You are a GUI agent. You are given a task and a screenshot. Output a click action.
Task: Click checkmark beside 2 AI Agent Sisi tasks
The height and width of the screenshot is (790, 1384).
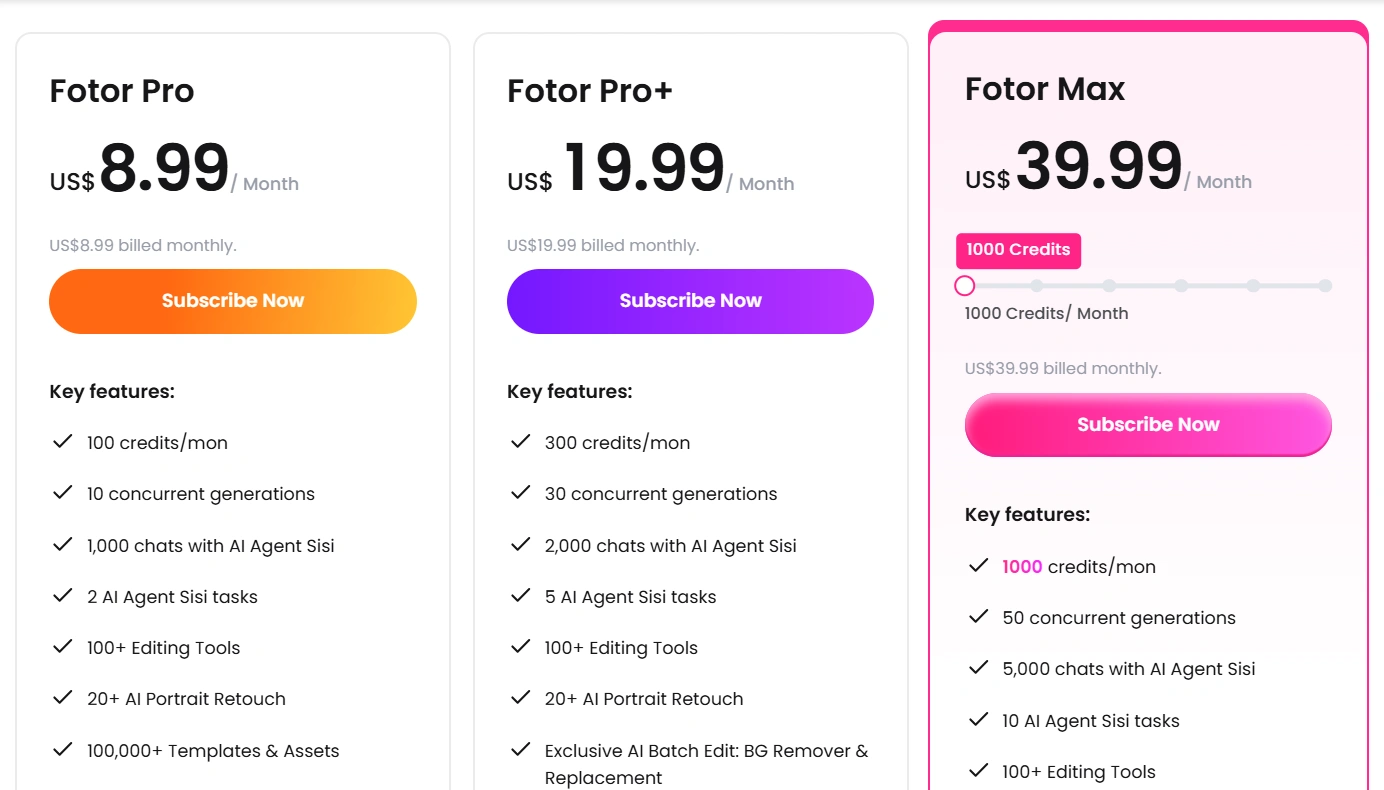[x=63, y=596]
